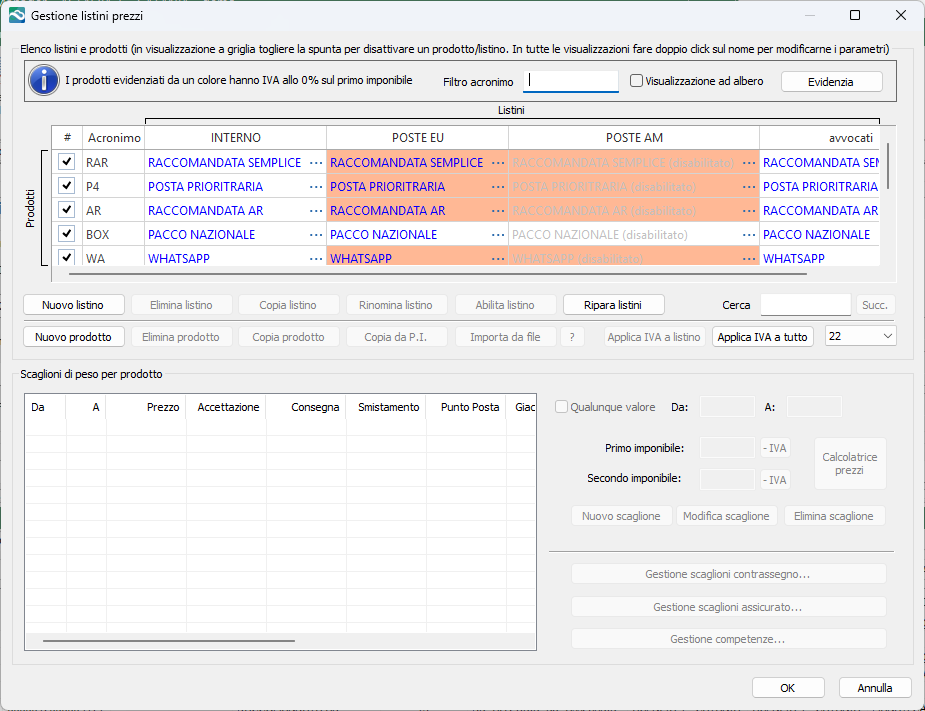Uncheck the RAR product checkbox

[67, 162]
